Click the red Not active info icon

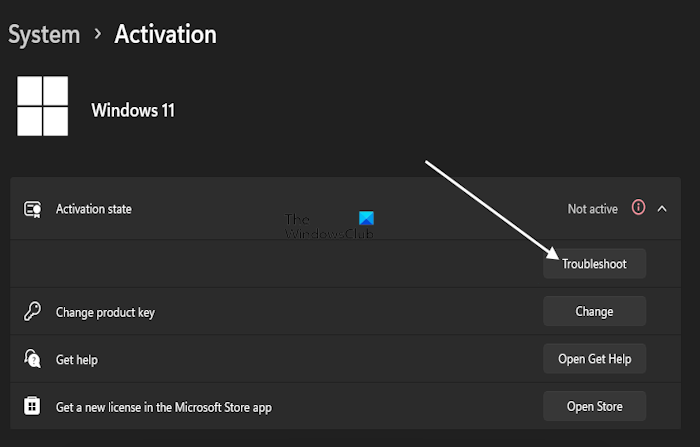pyautogui.click(x=638, y=208)
